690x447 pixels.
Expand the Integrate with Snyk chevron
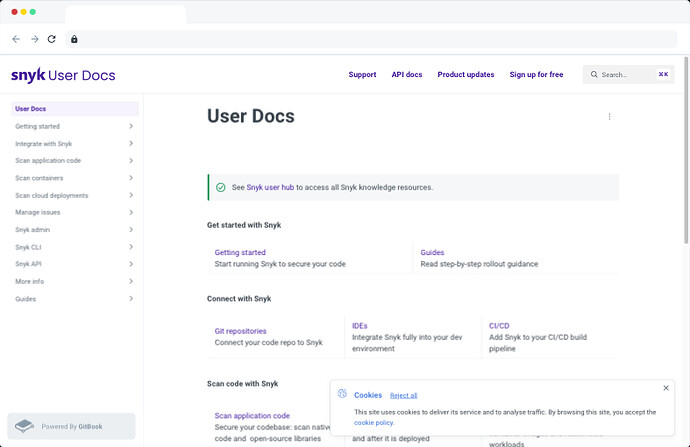[x=131, y=143]
